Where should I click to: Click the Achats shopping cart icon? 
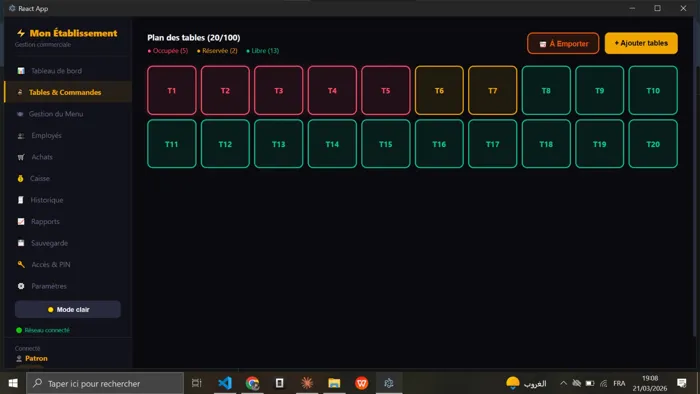(21, 157)
